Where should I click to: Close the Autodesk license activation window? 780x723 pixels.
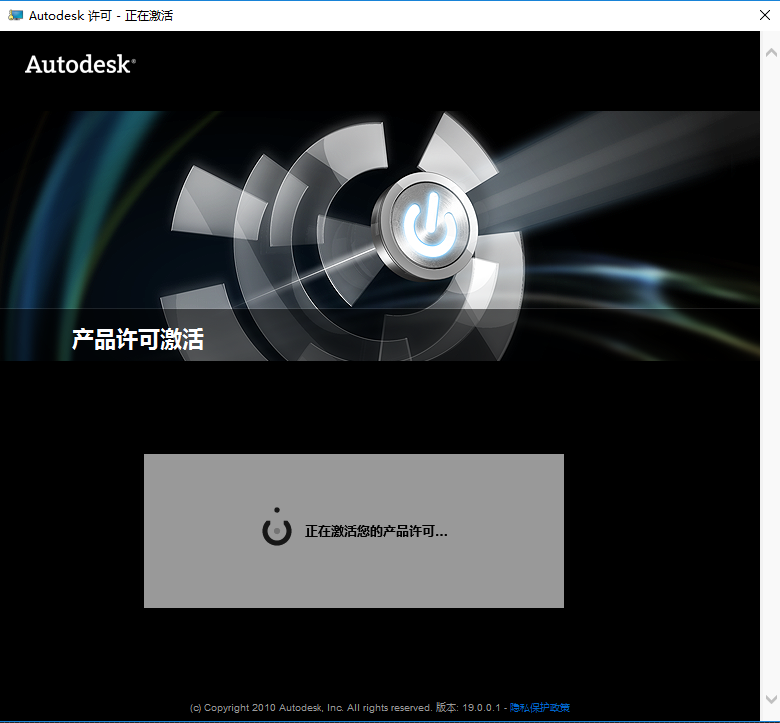(x=765, y=15)
